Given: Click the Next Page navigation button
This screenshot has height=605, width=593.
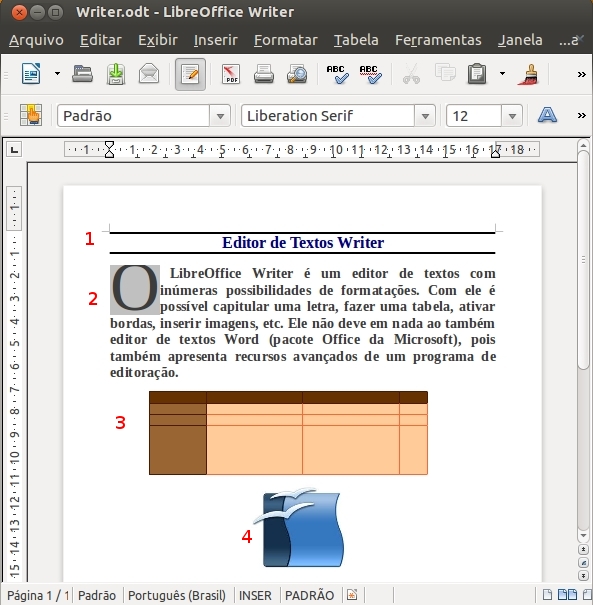Looking at the screenshot, I should point(583,576).
